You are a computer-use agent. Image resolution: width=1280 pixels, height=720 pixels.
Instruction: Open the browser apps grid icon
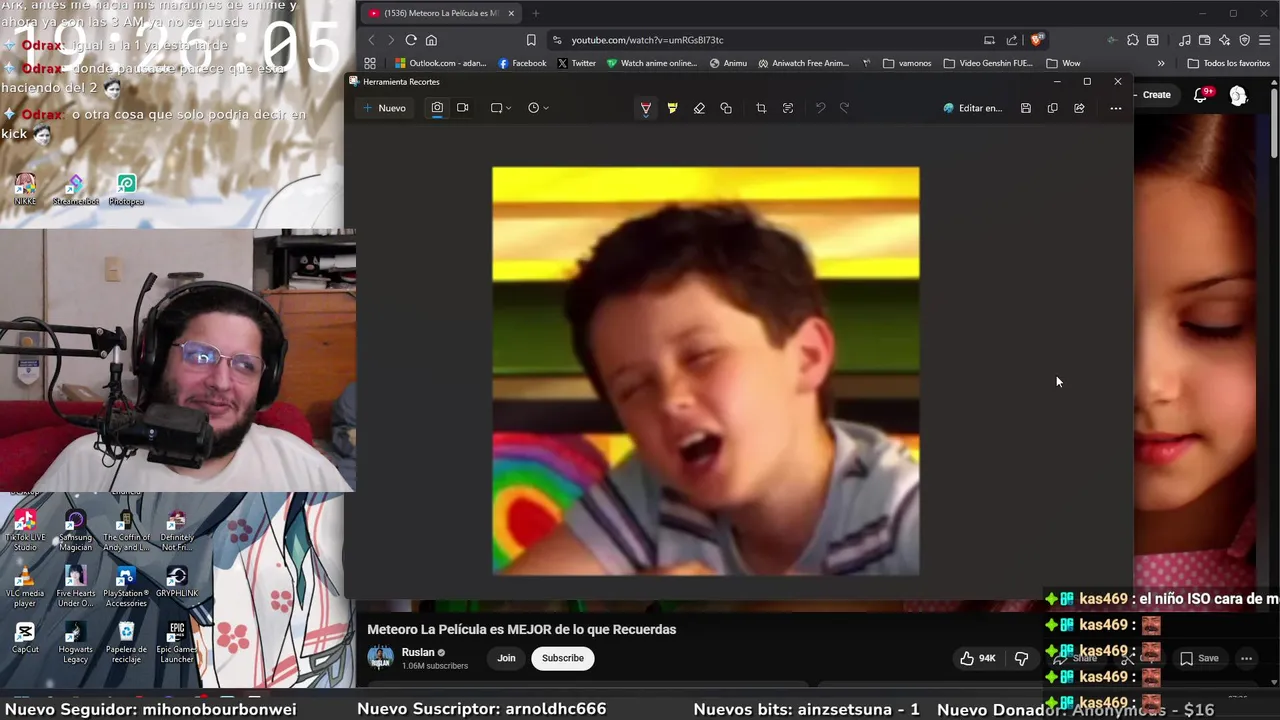[370, 63]
